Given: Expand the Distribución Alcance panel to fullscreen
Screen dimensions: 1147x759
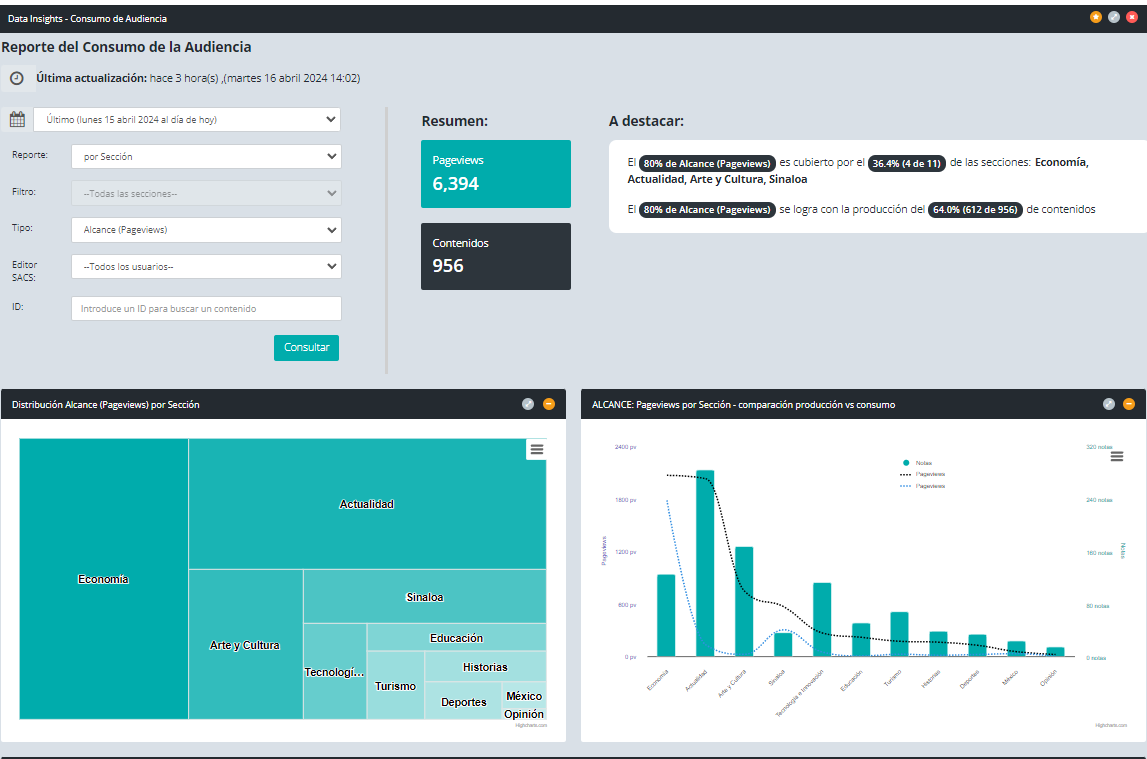Looking at the screenshot, I should click(528, 404).
